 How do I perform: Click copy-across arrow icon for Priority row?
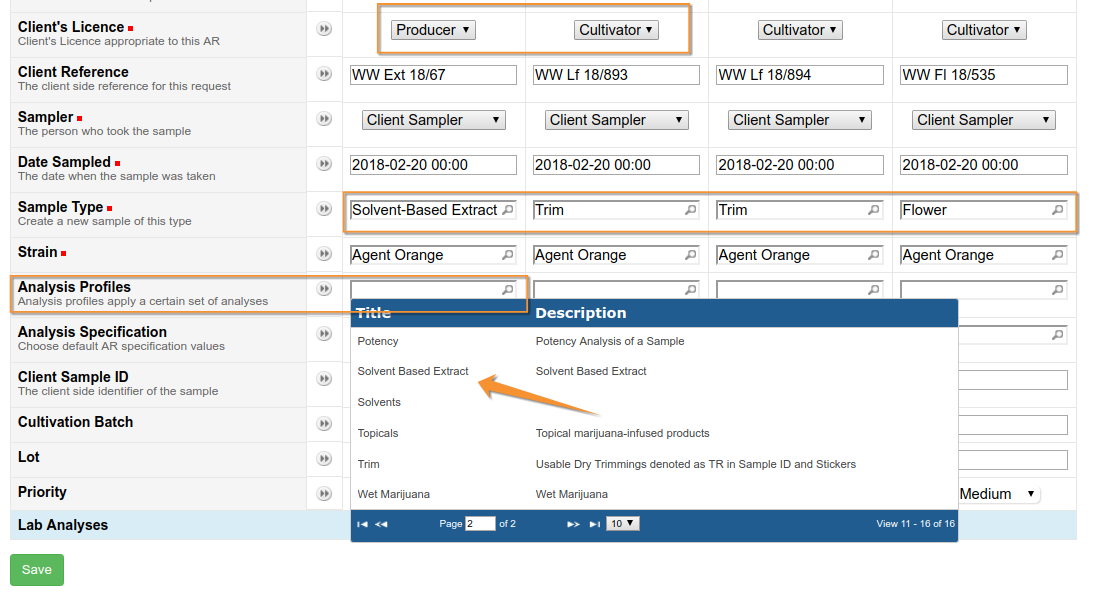tap(324, 494)
